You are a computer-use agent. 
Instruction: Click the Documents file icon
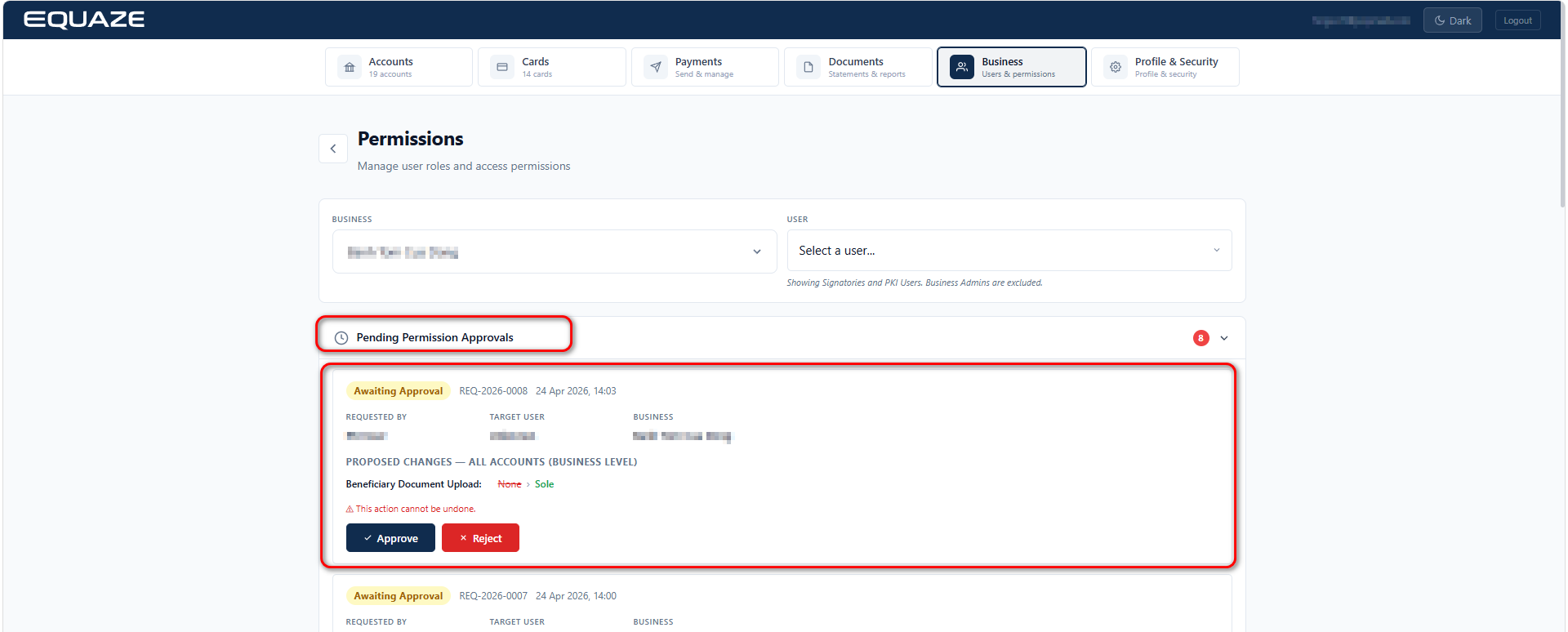(x=808, y=67)
